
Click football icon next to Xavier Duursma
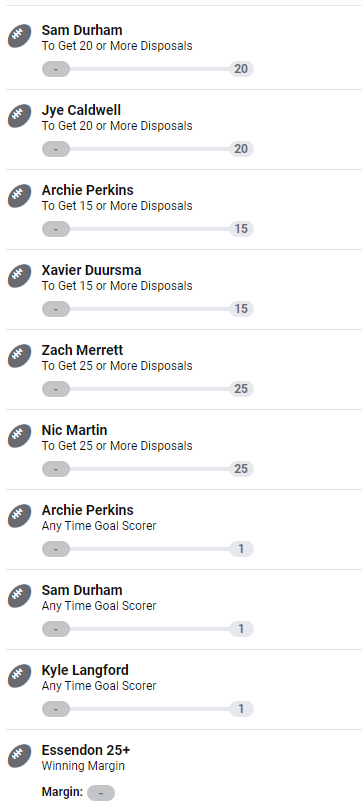pyautogui.click(x=20, y=276)
